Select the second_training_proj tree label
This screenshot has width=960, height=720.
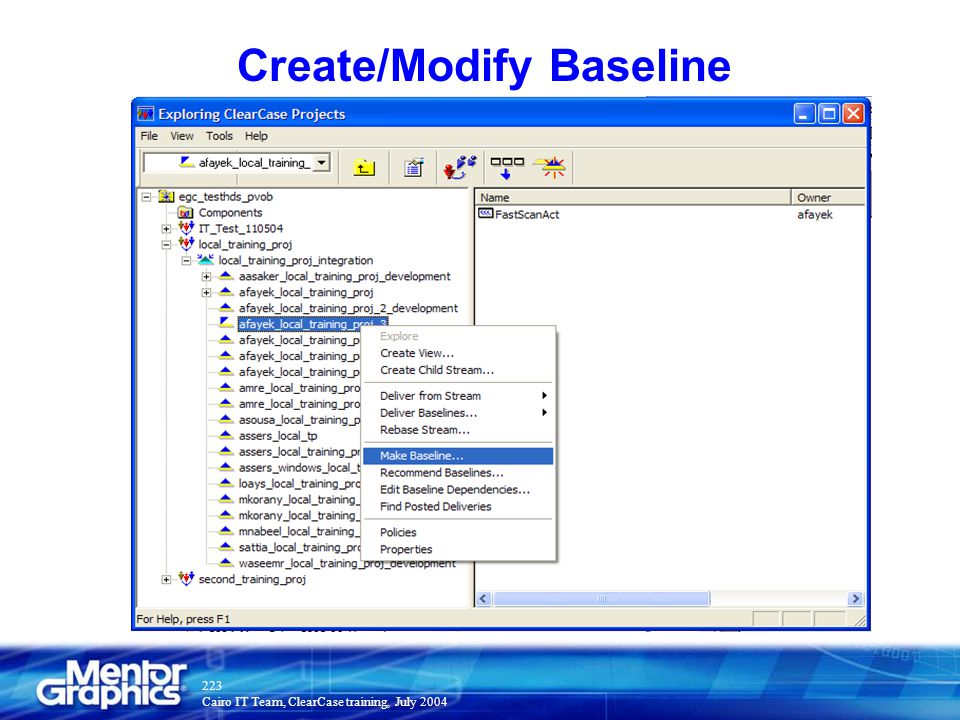252,579
